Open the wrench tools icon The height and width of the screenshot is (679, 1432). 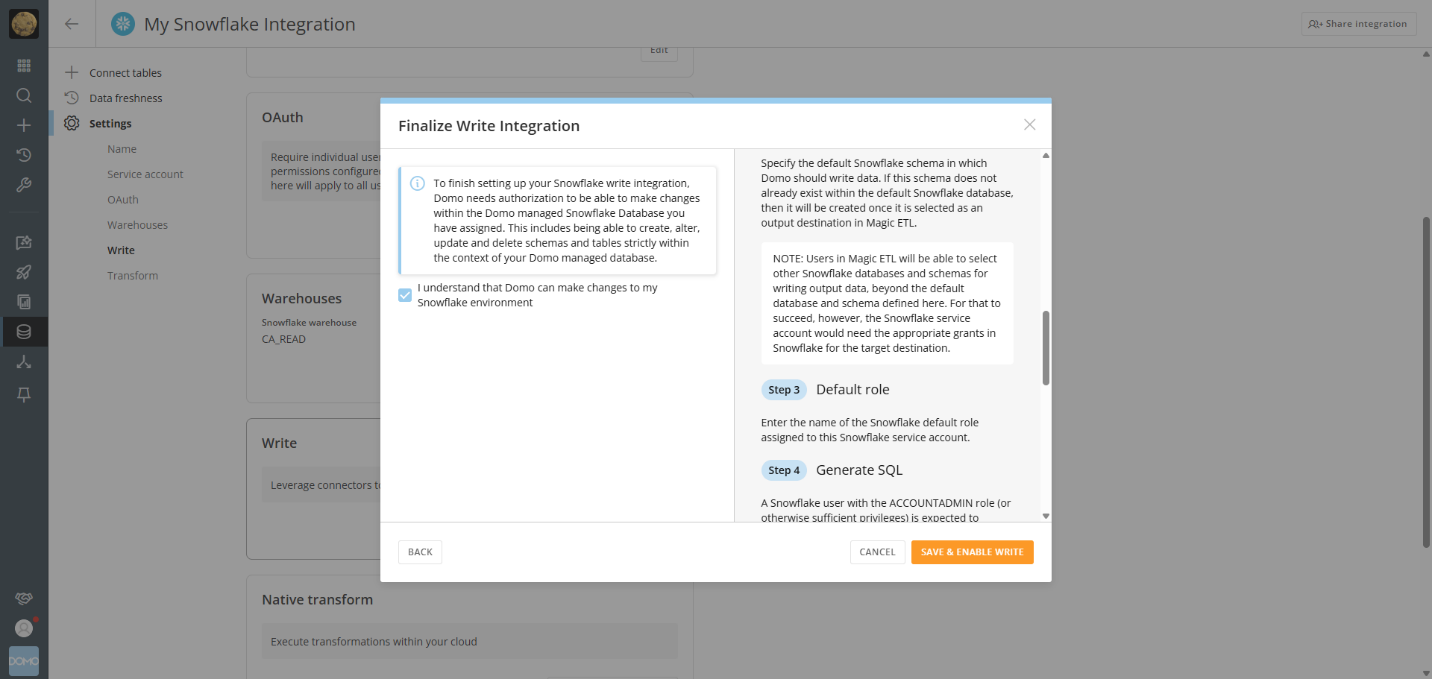[x=24, y=185]
